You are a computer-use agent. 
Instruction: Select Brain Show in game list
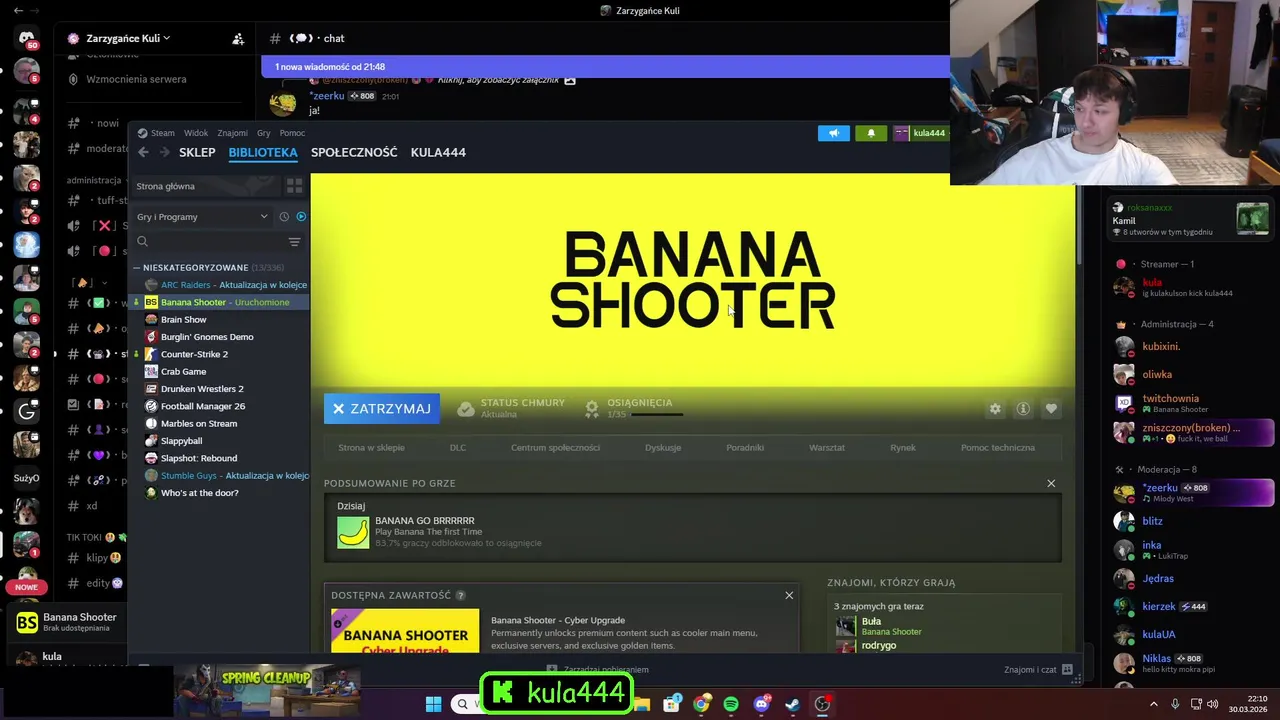220,320
